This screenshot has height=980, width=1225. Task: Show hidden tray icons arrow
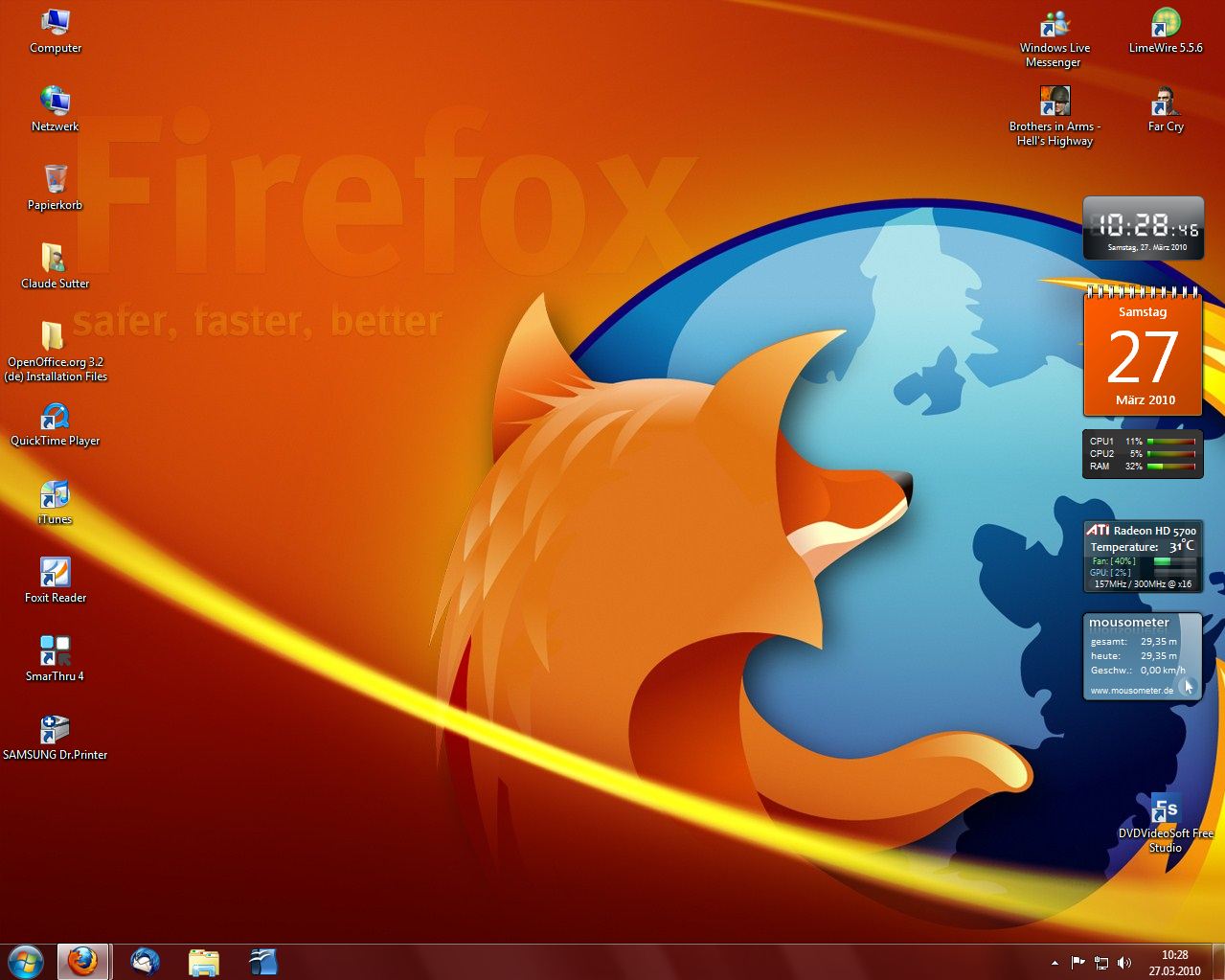coord(1055,963)
